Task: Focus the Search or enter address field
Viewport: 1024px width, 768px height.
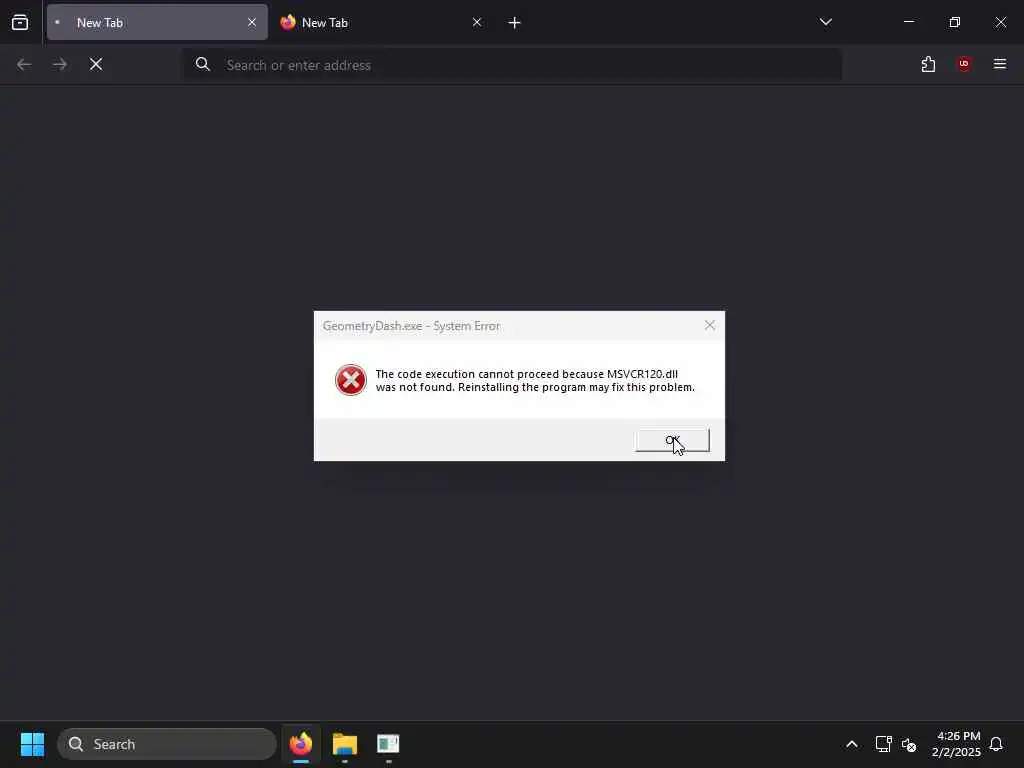Action: (513, 65)
